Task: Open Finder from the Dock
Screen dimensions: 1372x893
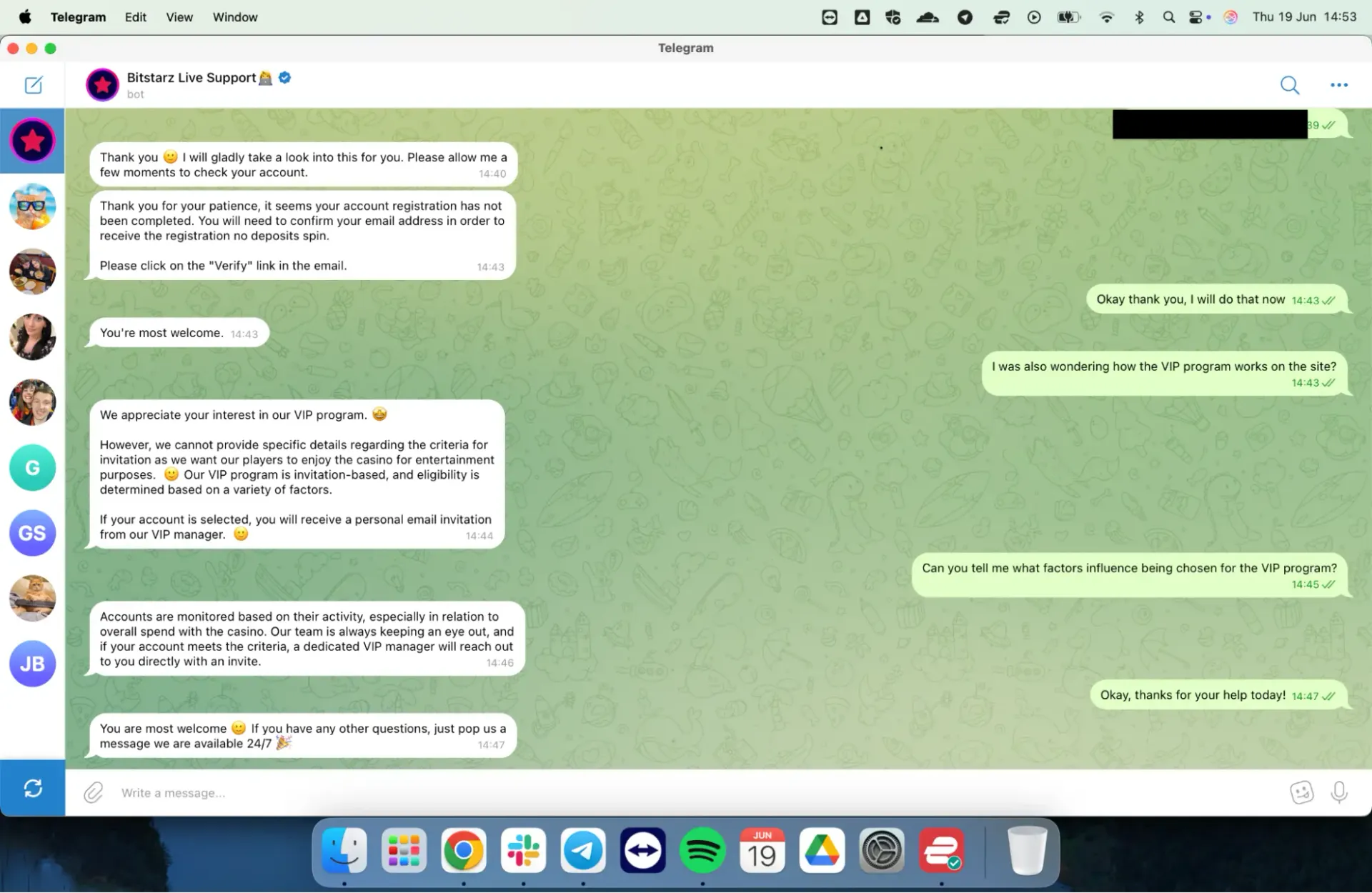Action: pos(344,850)
